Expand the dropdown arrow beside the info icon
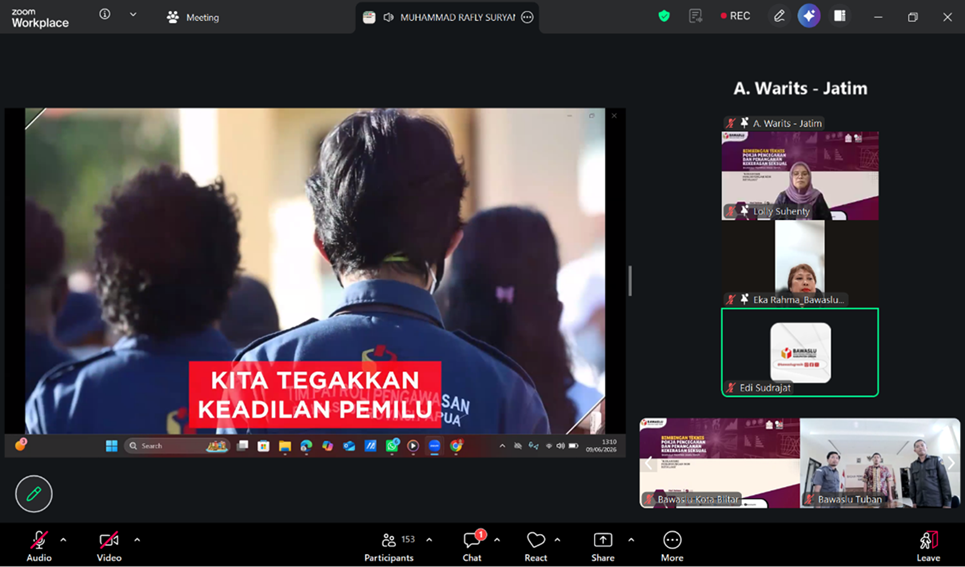The height and width of the screenshot is (567, 965). click(133, 14)
